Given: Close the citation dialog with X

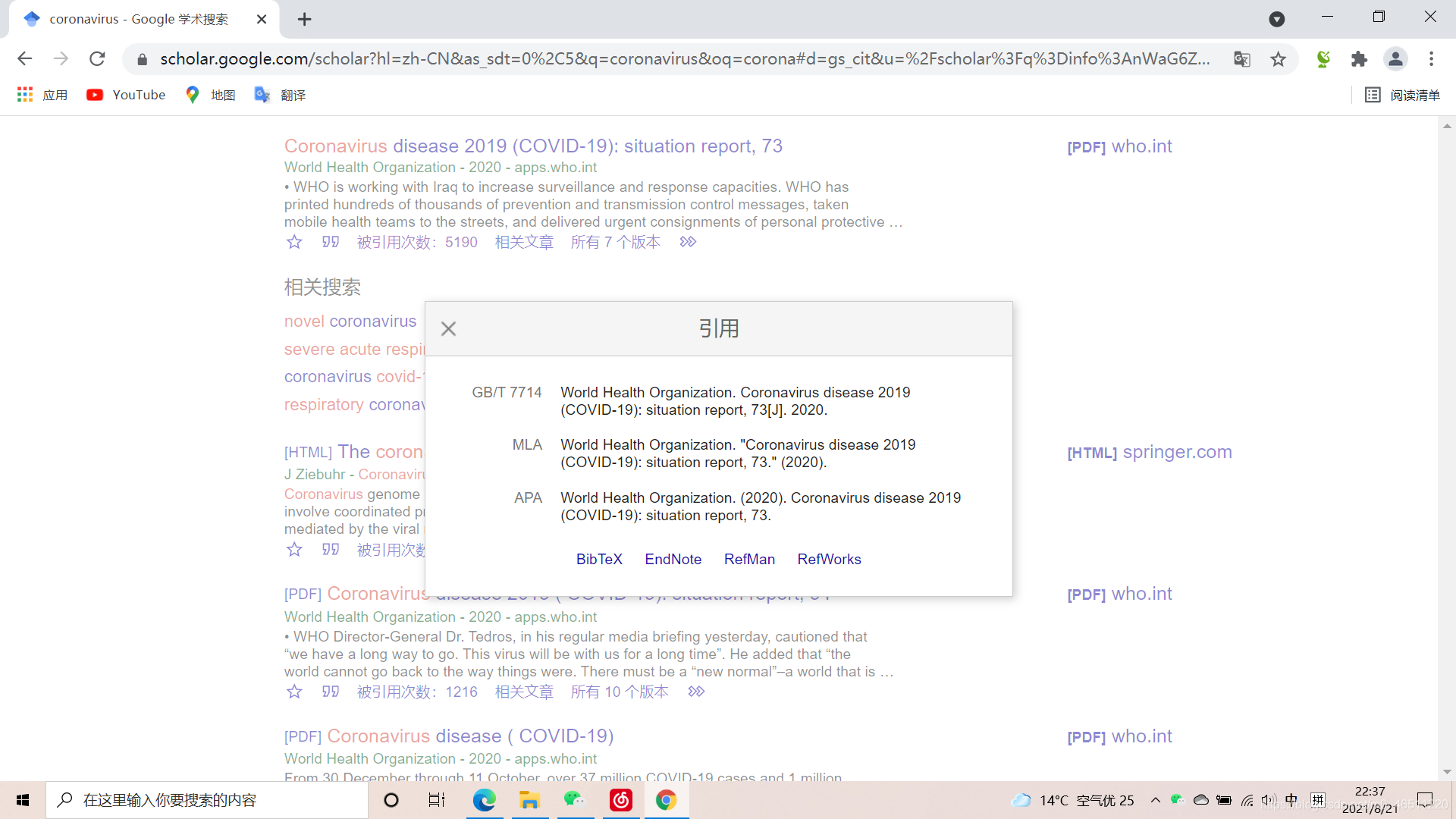Looking at the screenshot, I should [448, 329].
